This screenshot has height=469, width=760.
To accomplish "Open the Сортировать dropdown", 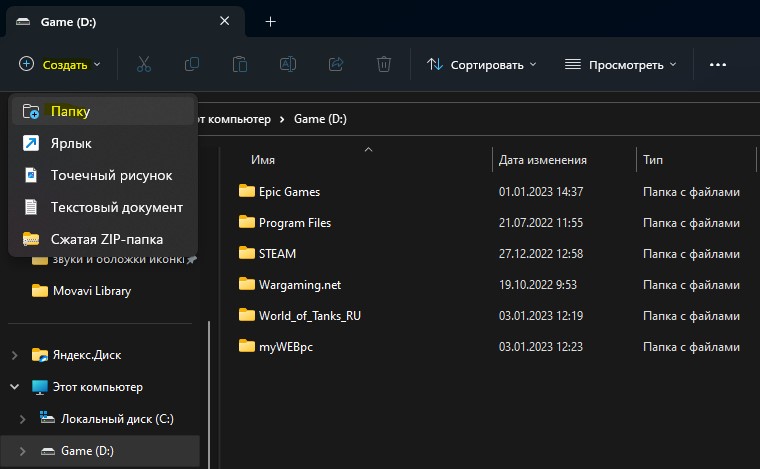I will tap(482, 64).
